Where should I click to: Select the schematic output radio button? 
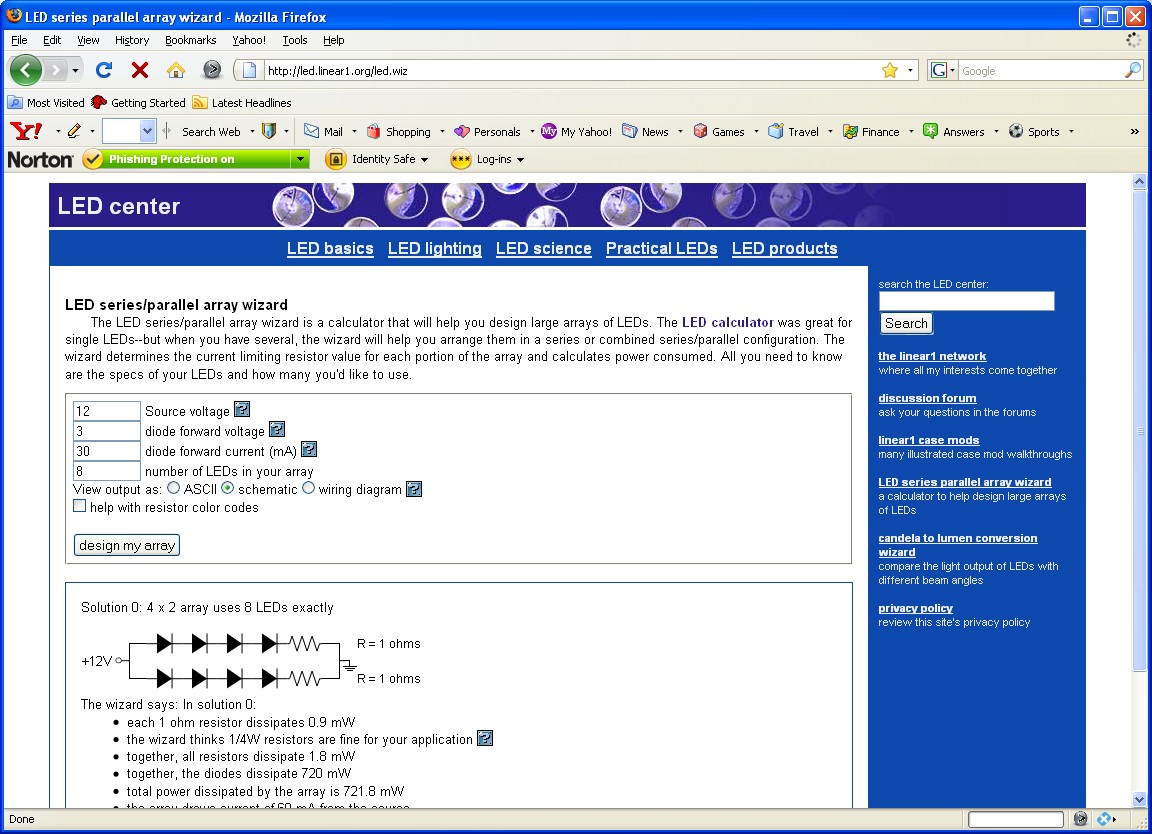pyautogui.click(x=228, y=488)
